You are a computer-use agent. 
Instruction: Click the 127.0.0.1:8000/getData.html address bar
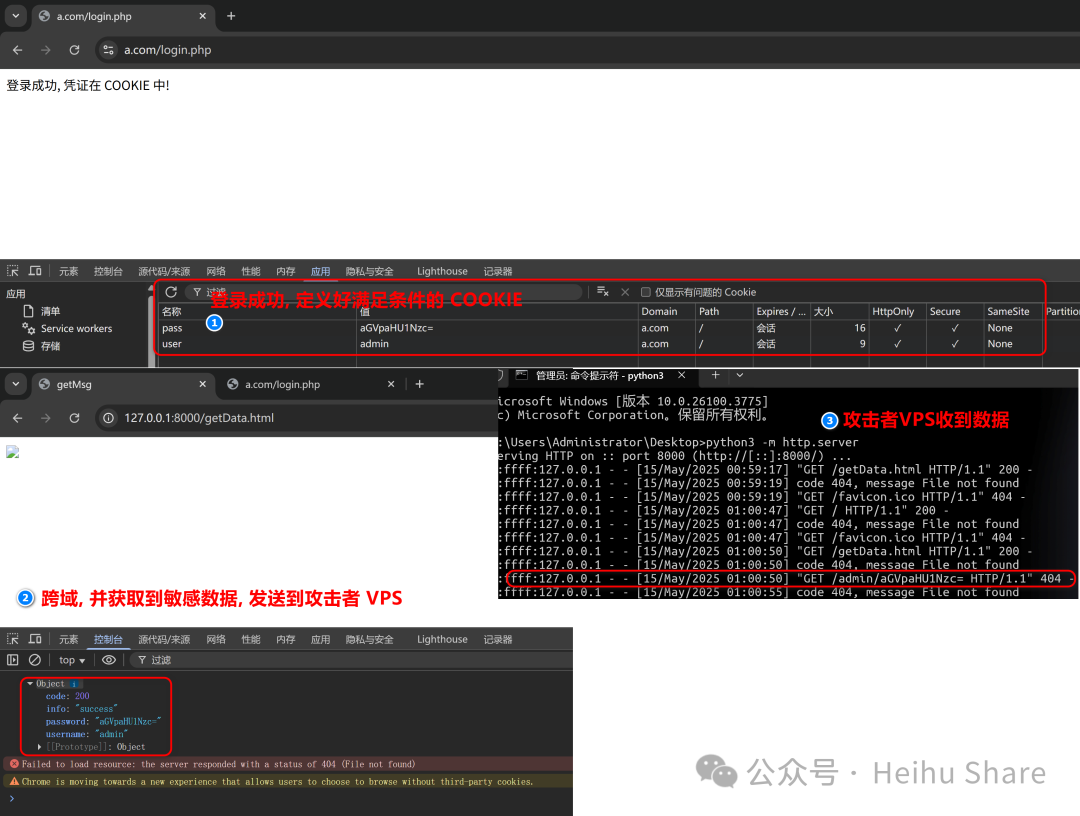click(296, 418)
